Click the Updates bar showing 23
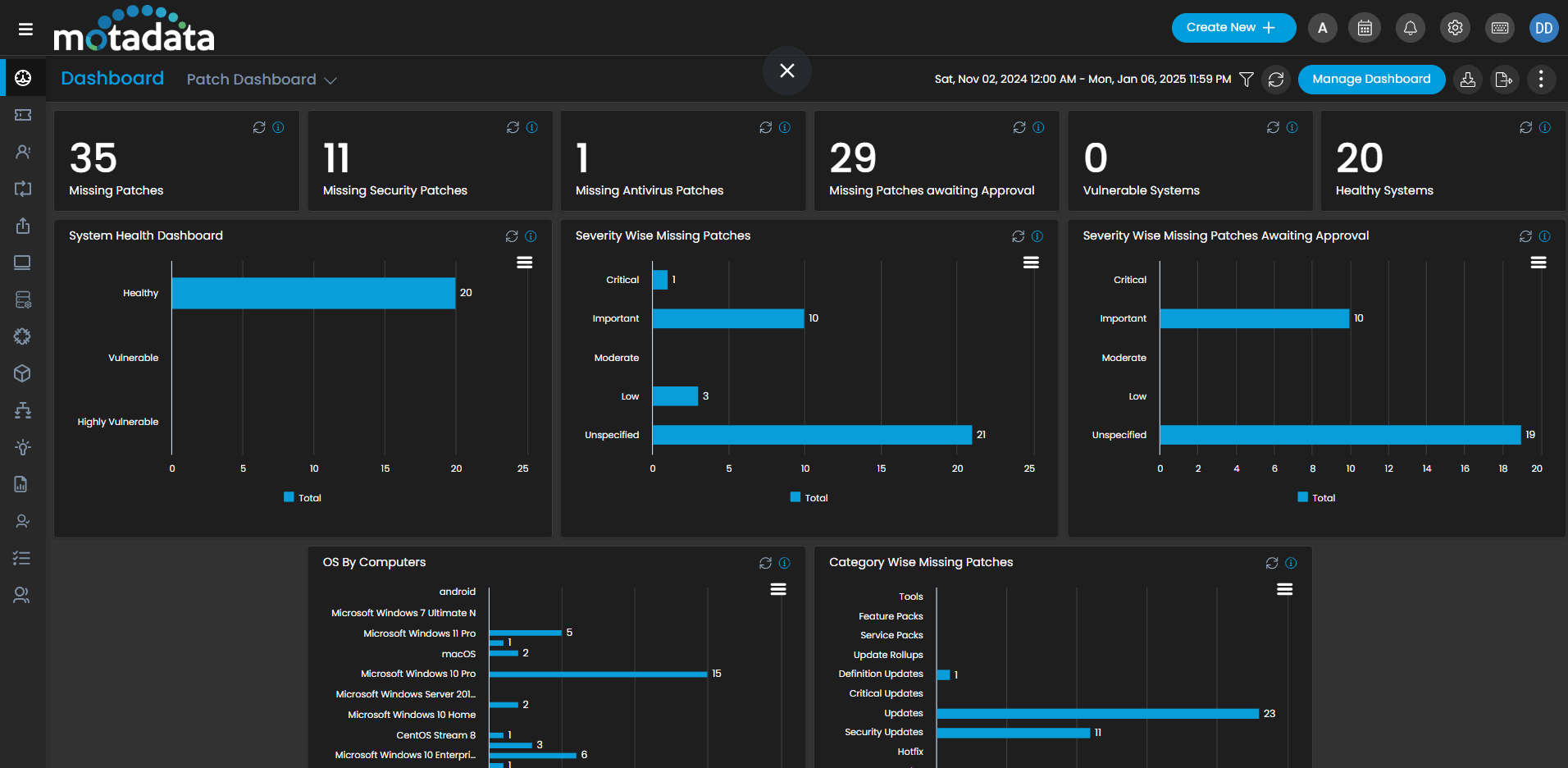Image resolution: width=1568 pixels, height=768 pixels. click(1097, 714)
